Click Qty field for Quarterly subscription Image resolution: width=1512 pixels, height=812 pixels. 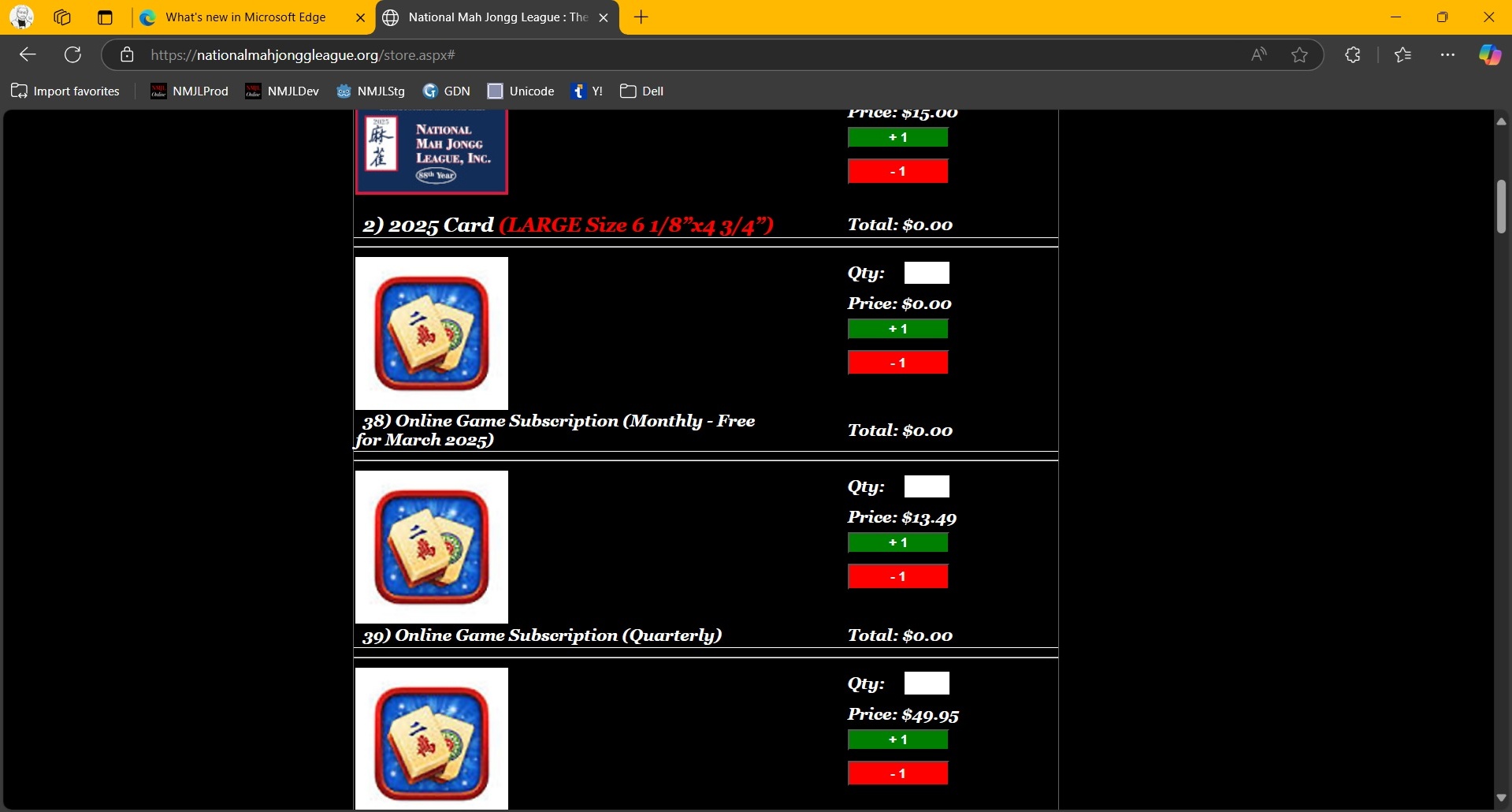[x=927, y=486]
